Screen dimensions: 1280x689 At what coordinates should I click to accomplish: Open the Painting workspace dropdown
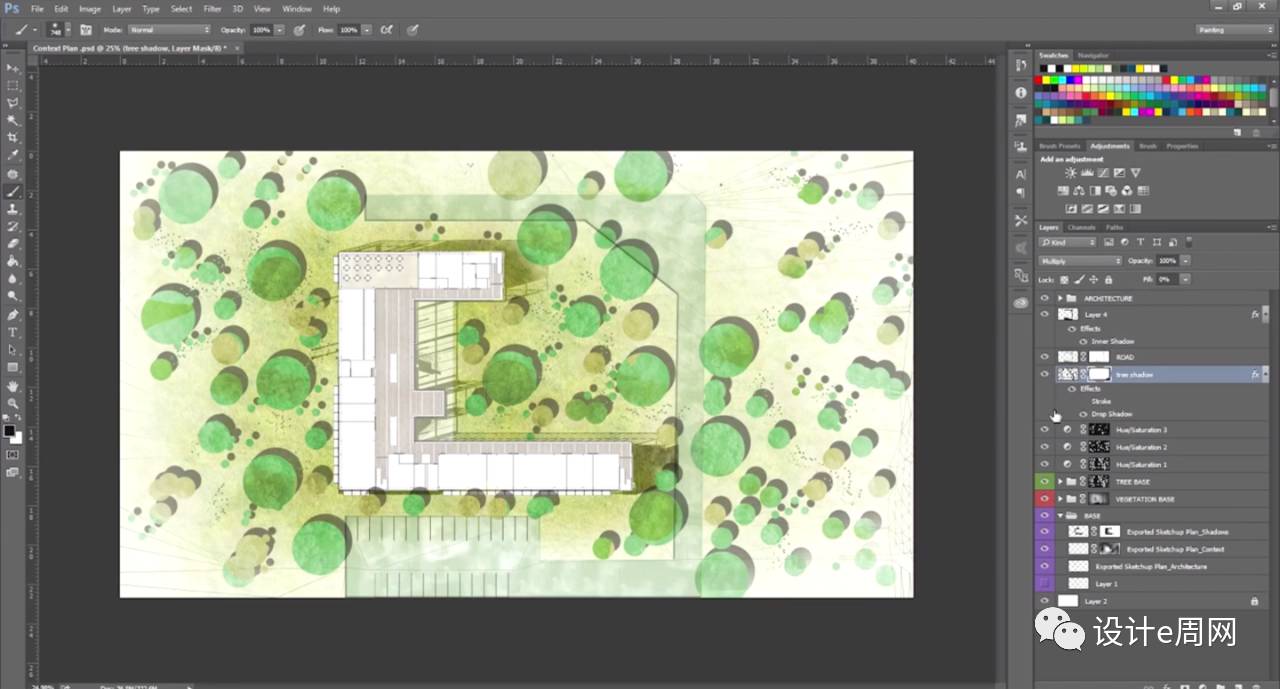(x=1235, y=30)
